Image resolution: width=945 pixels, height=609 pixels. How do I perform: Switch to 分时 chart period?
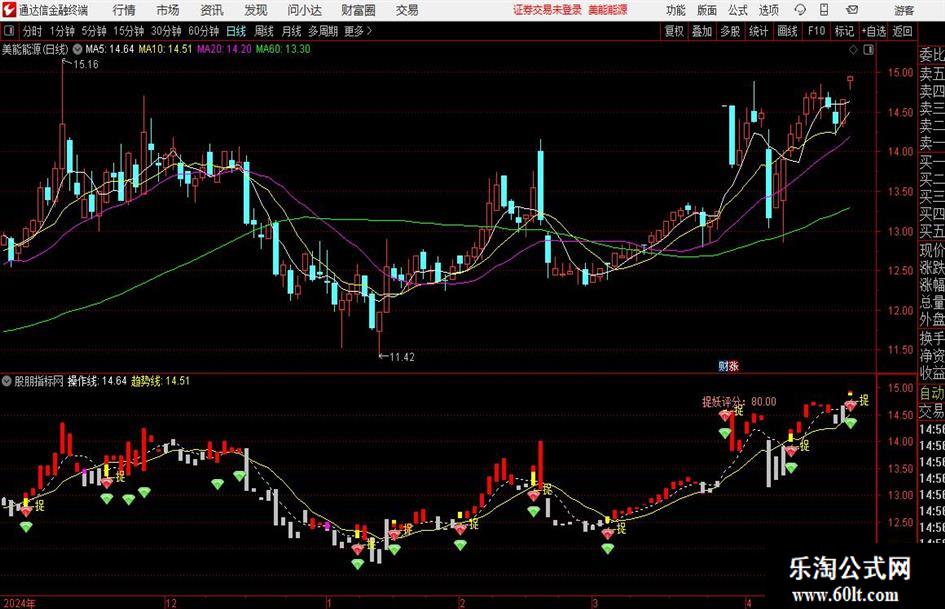click(32, 31)
